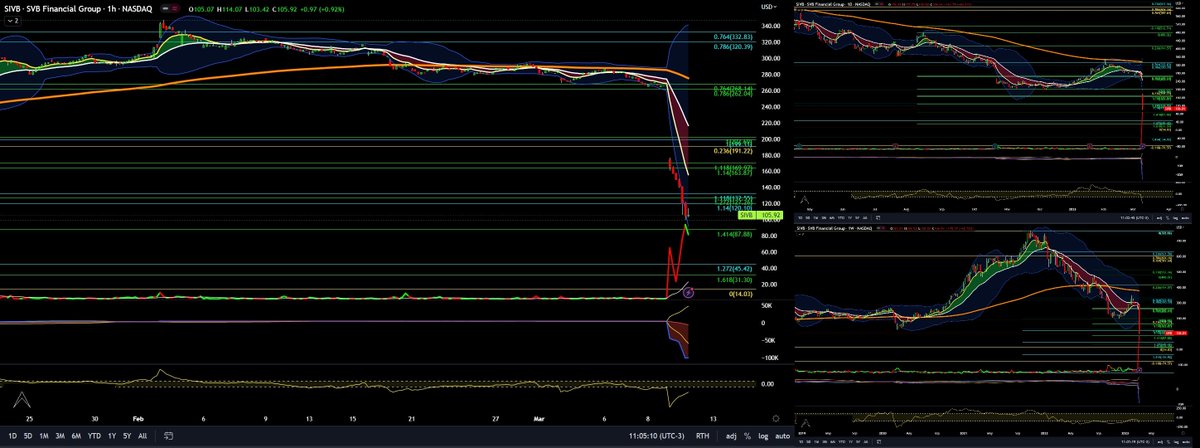Open the go-to-date calendar icon, main chart
Viewport: 1200px width, 448px height.
tap(169, 437)
